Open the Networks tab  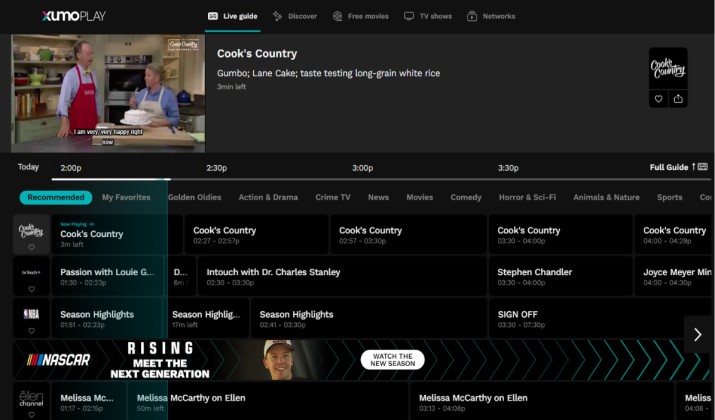[x=491, y=16]
